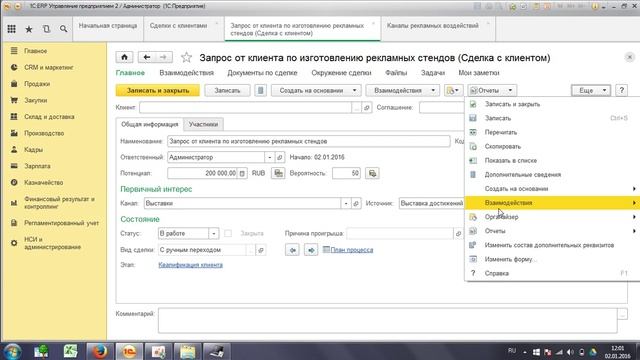Open Firefox from the taskbar

tap(99, 351)
